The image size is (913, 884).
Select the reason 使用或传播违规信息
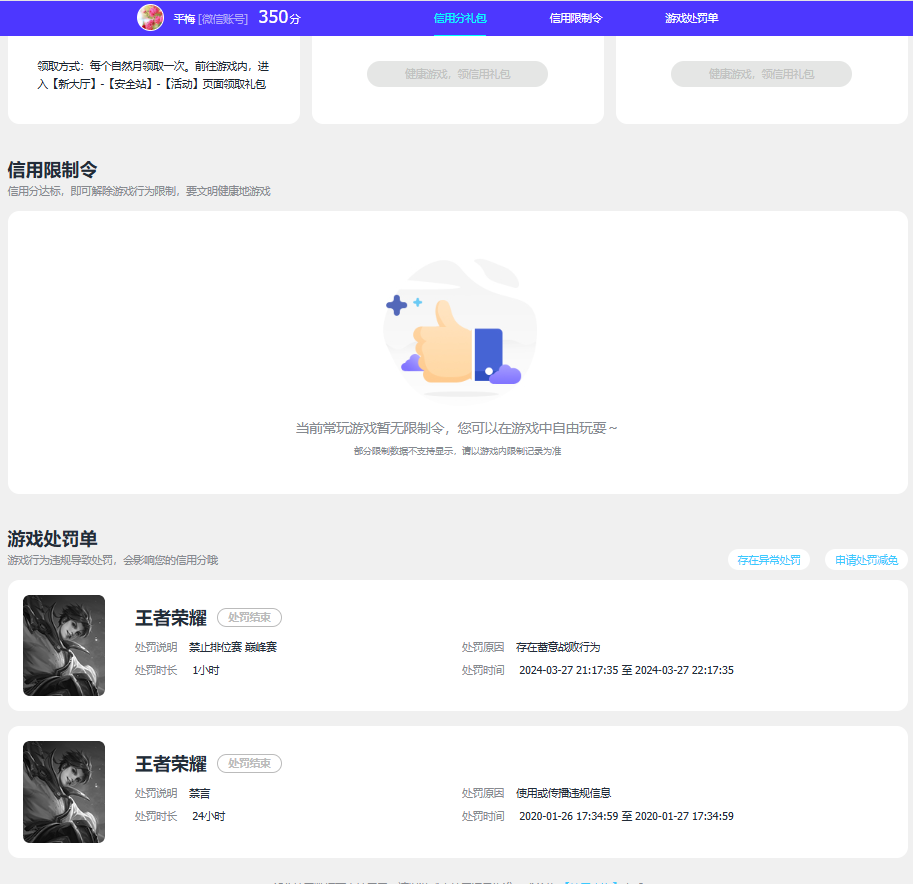(x=563, y=793)
